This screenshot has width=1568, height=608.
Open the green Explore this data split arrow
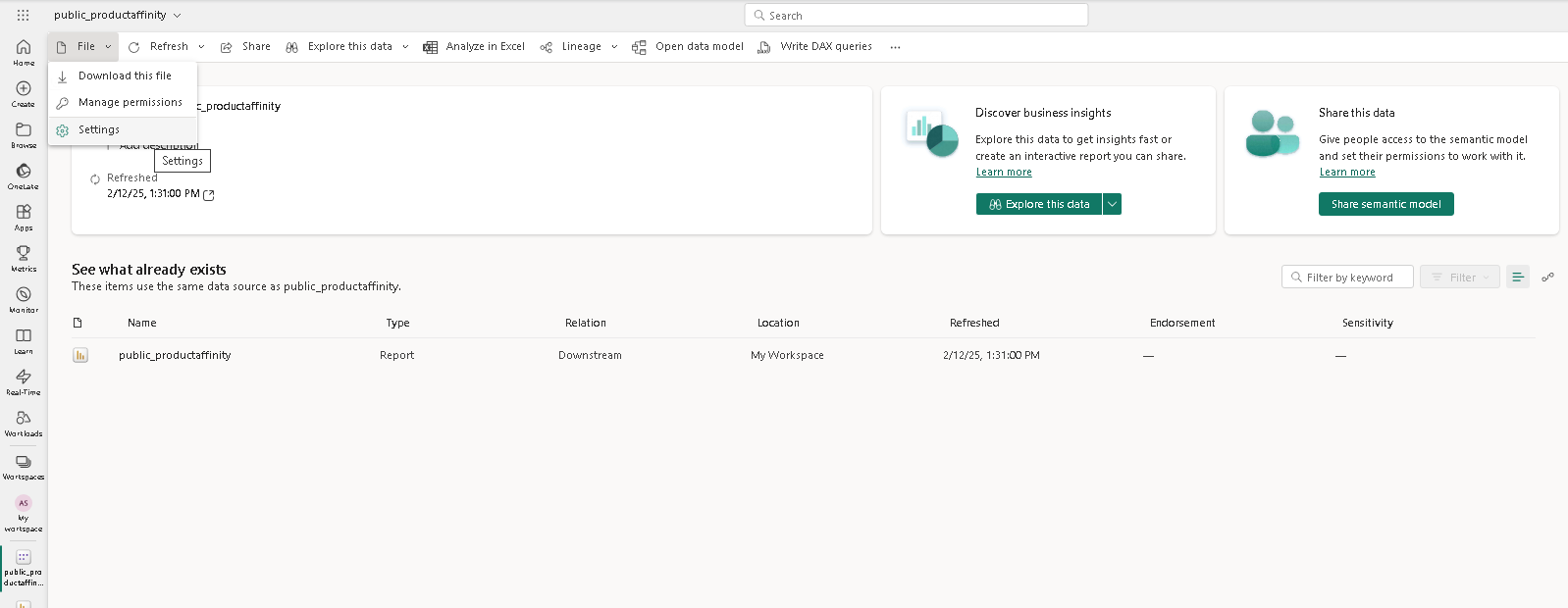pyautogui.click(x=1112, y=204)
